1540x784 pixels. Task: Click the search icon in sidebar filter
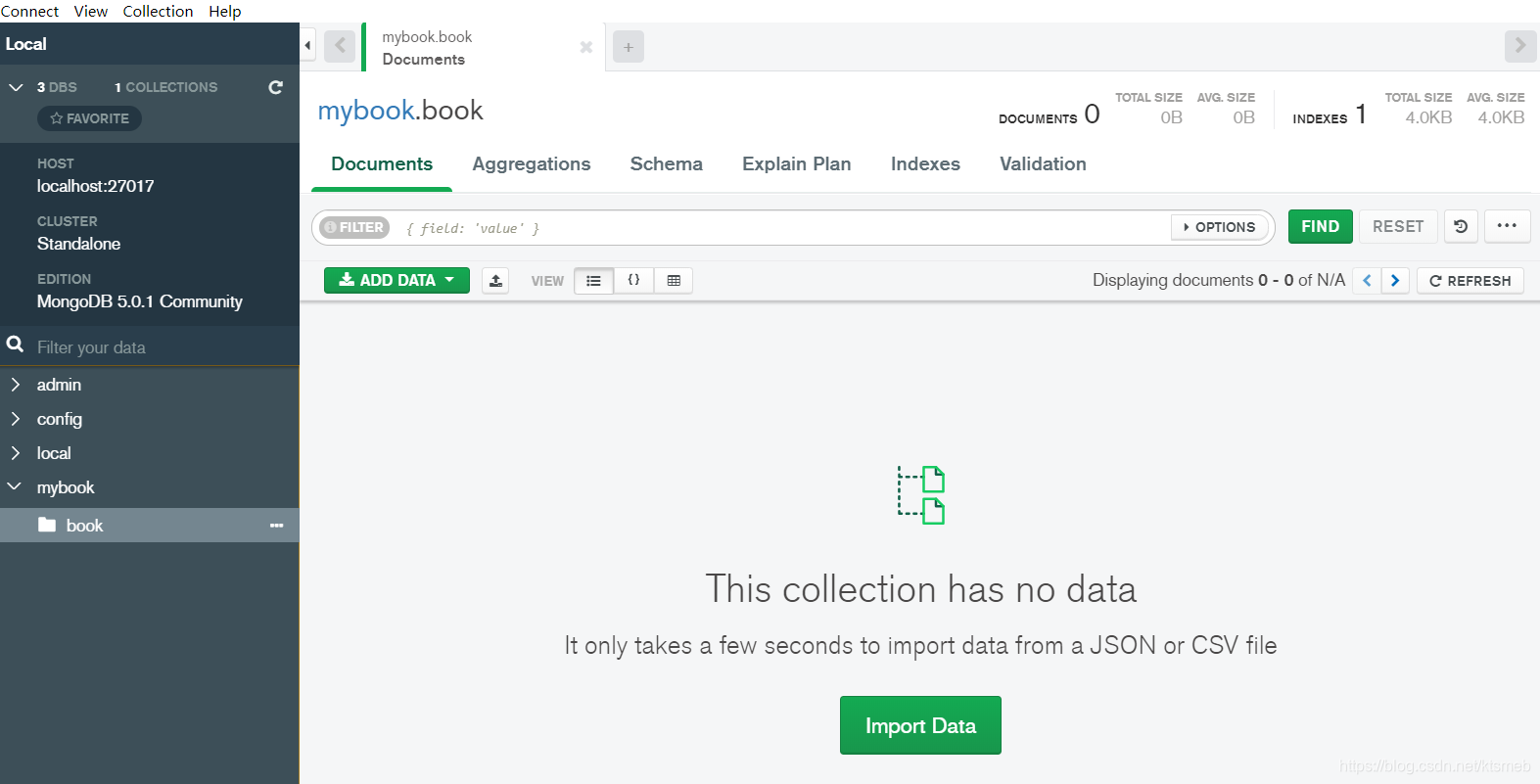point(15,345)
